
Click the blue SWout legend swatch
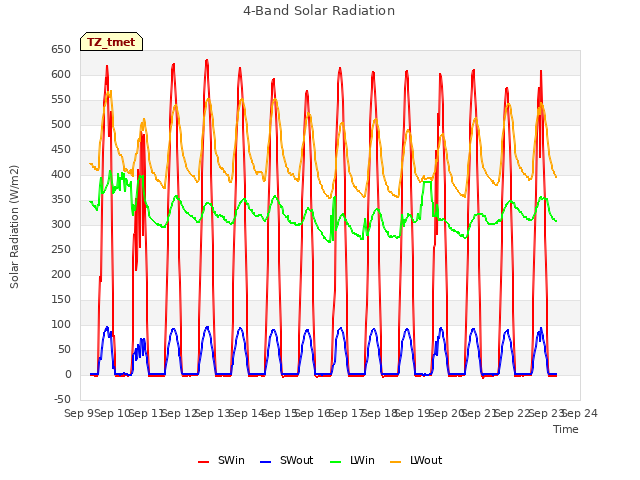tap(265, 462)
